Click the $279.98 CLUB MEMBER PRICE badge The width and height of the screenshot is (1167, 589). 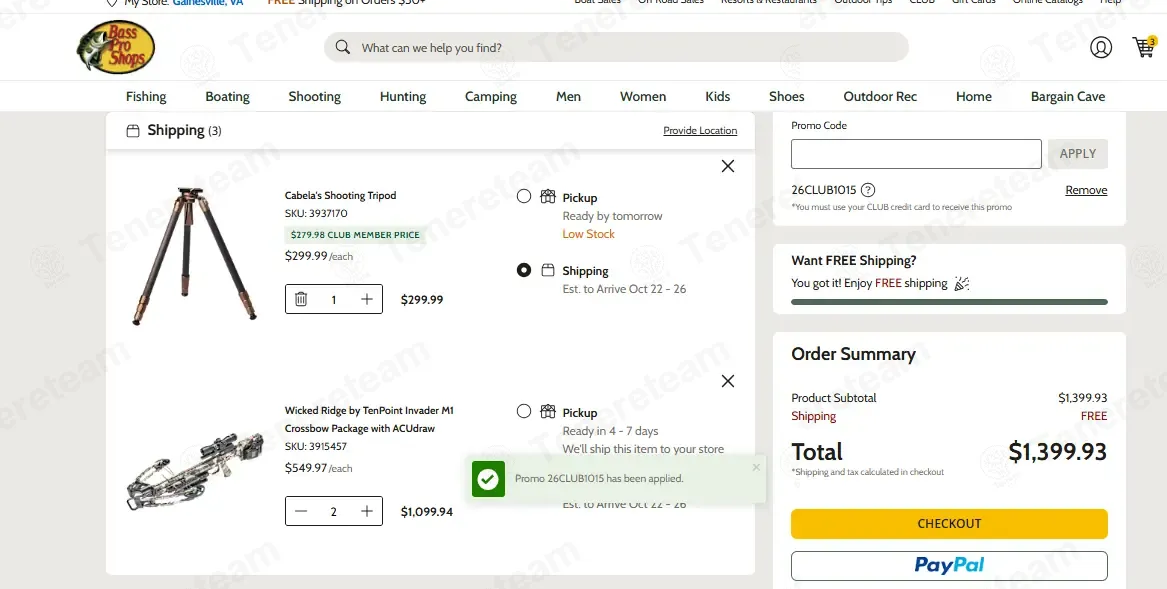coord(355,235)
